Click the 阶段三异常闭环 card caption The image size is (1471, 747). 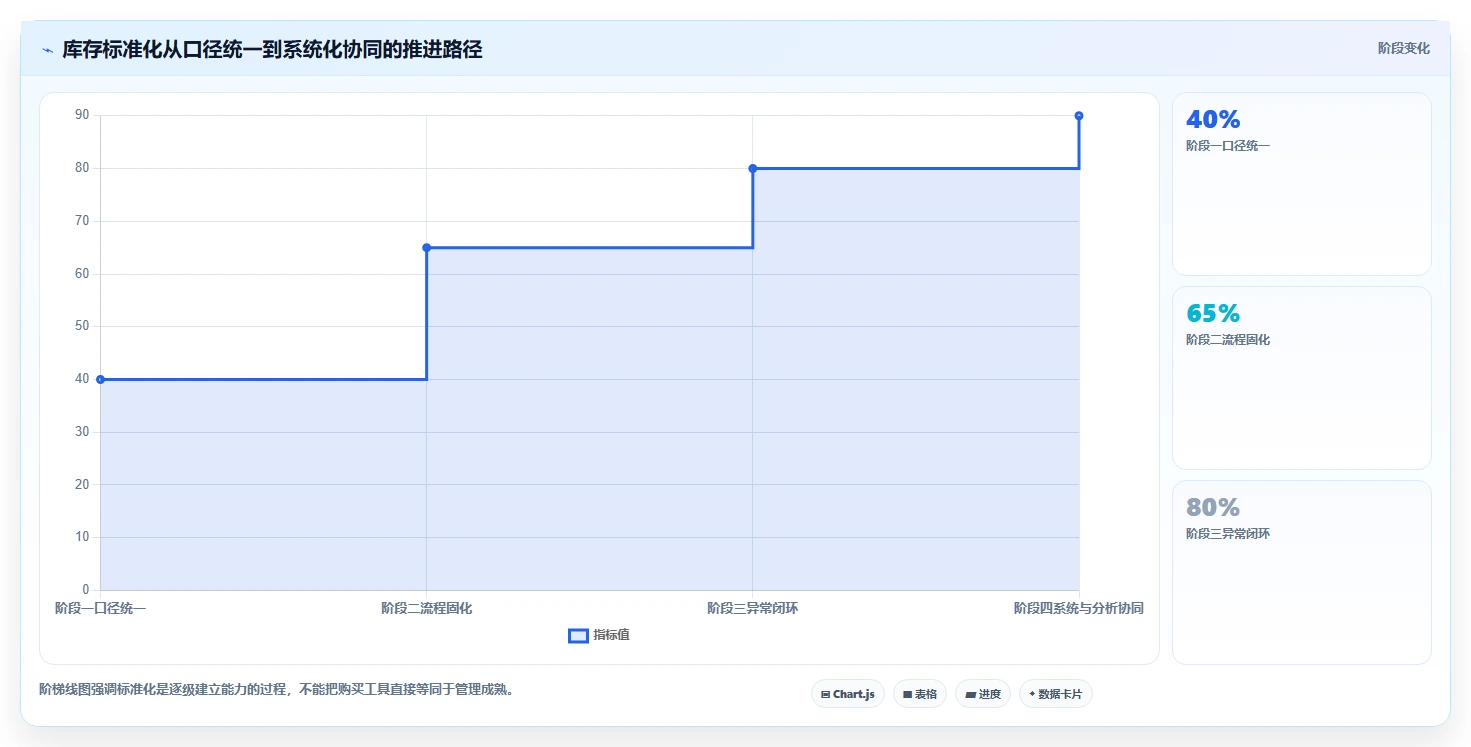click(1228, 534)
